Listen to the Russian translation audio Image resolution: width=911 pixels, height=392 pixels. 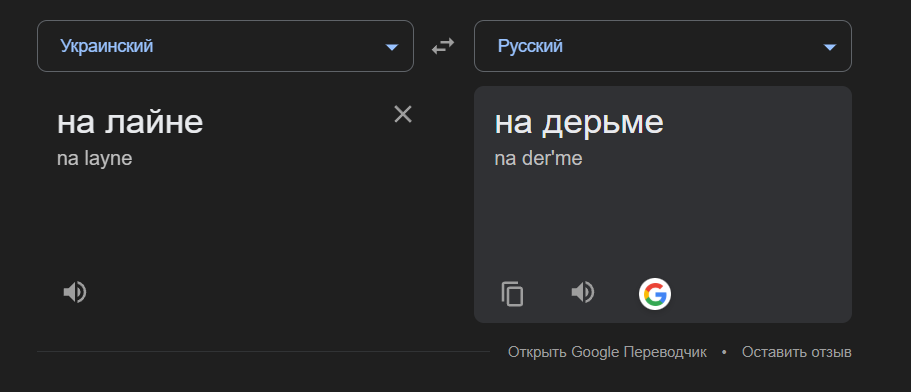[582, 292]
